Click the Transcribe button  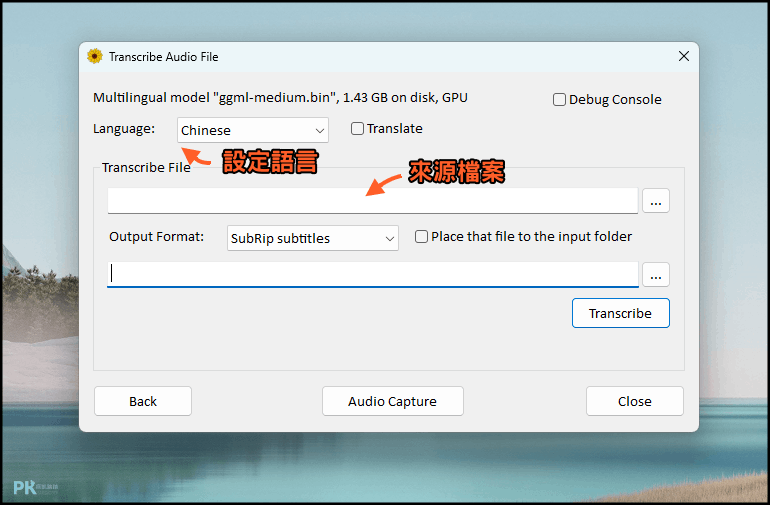[x=621, y=313]
